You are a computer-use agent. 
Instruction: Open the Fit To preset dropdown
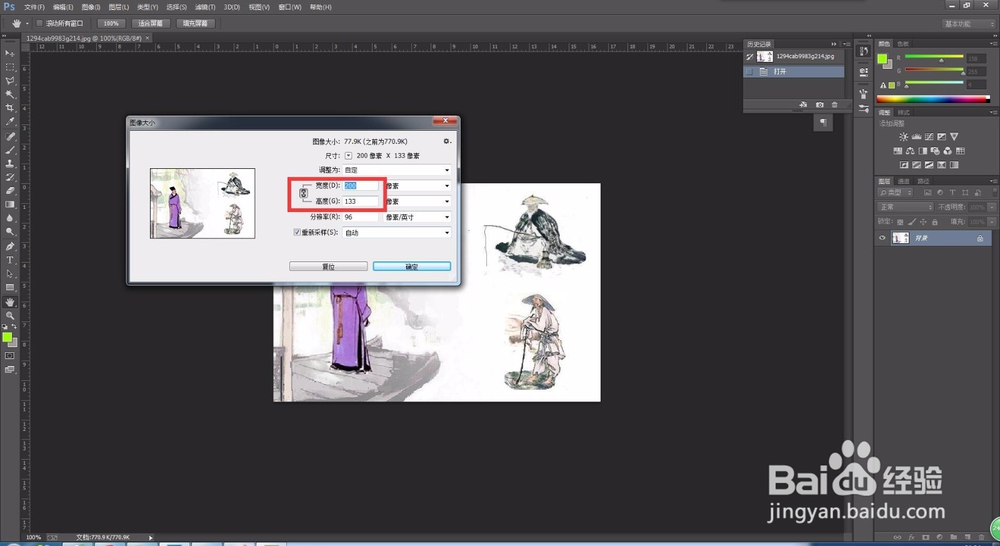coord(397,170)
